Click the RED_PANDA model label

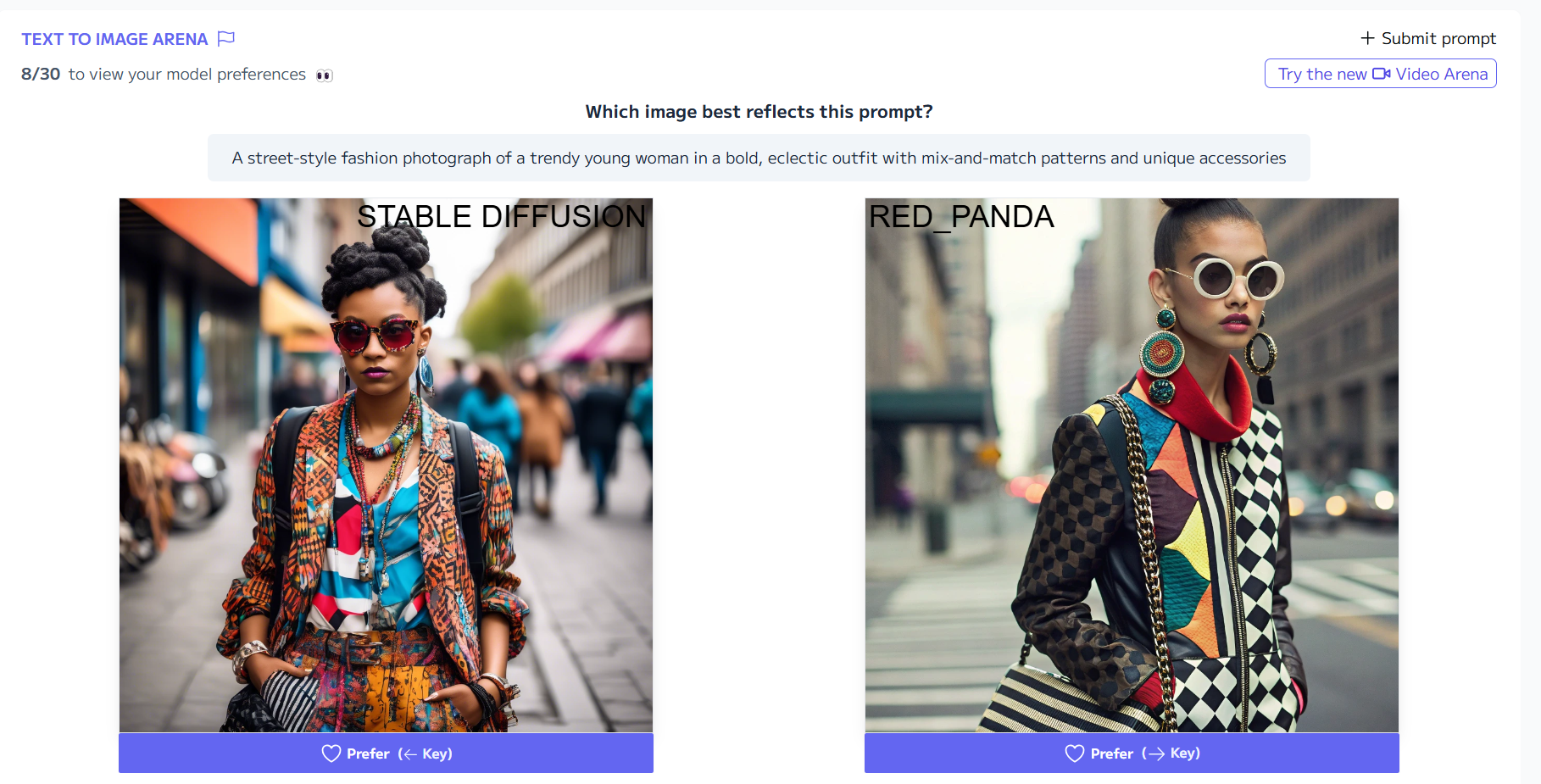[x=961, y=217]
